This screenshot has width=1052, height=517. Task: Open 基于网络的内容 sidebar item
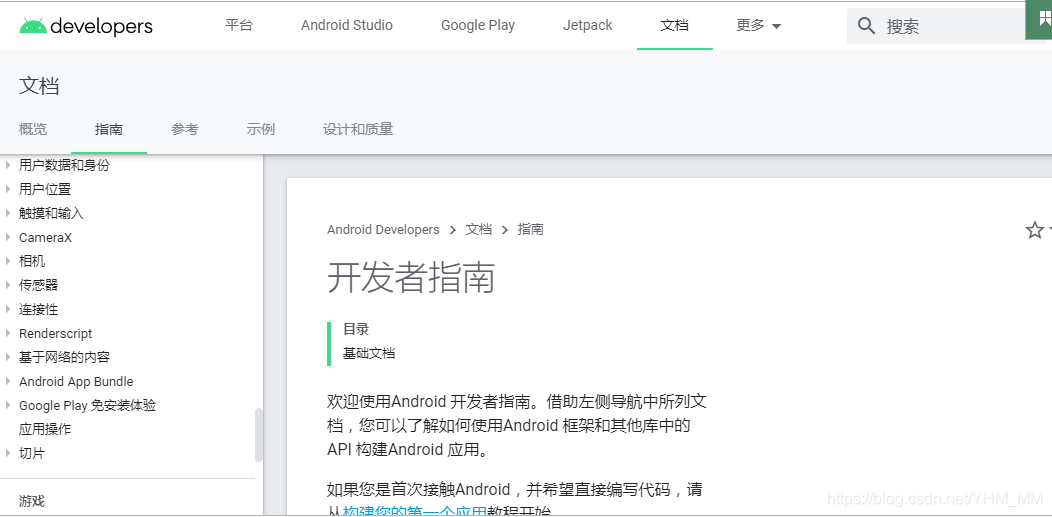[x=64, y=357]
